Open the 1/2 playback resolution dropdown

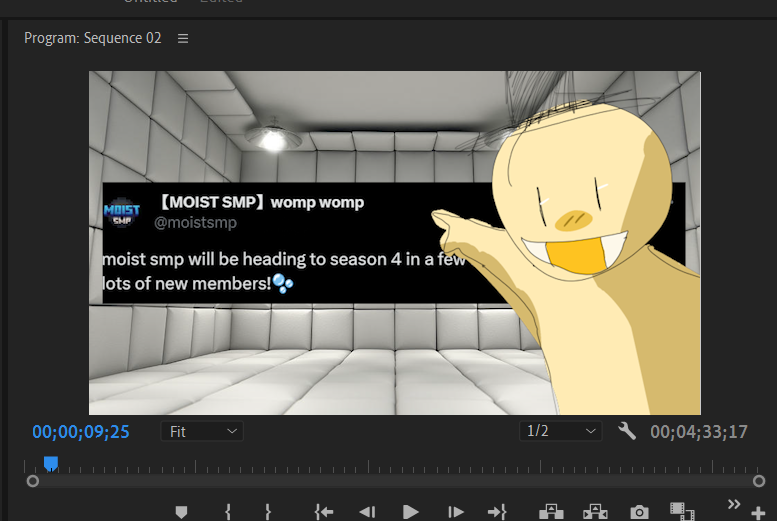tap(561, 431)
